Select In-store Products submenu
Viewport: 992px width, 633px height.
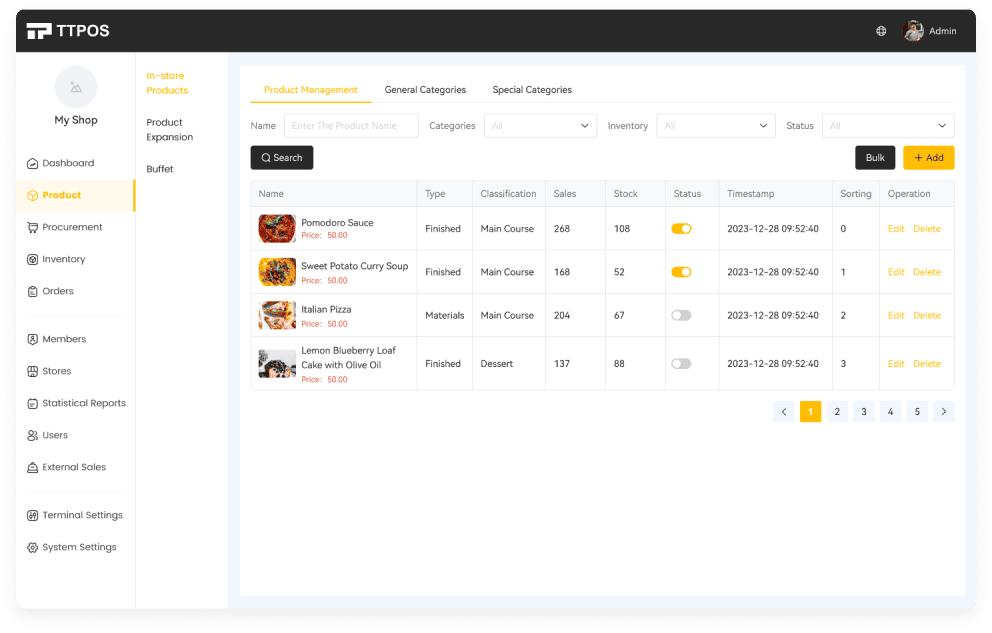coord(167,83)
